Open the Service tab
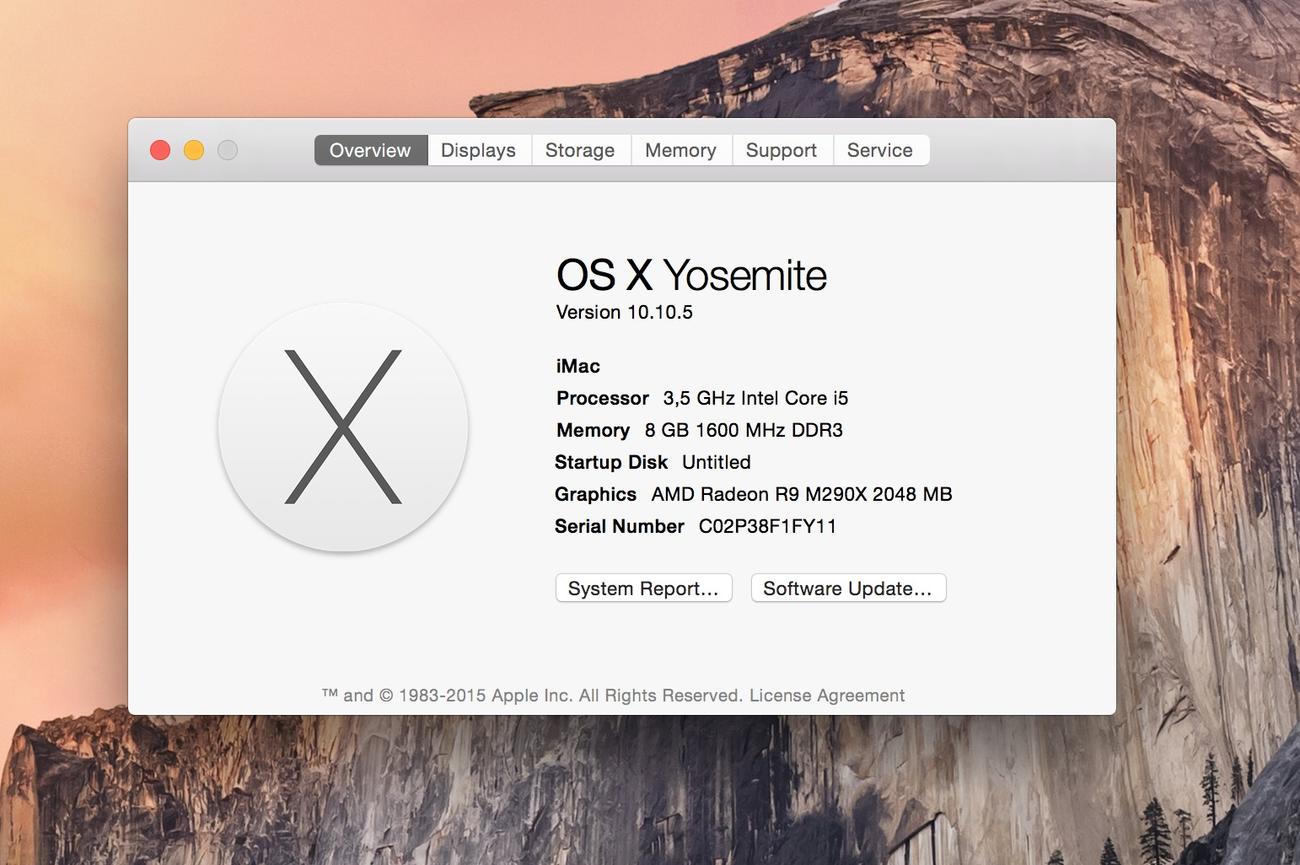1300x865 pixels. click(x=880, y=150)
